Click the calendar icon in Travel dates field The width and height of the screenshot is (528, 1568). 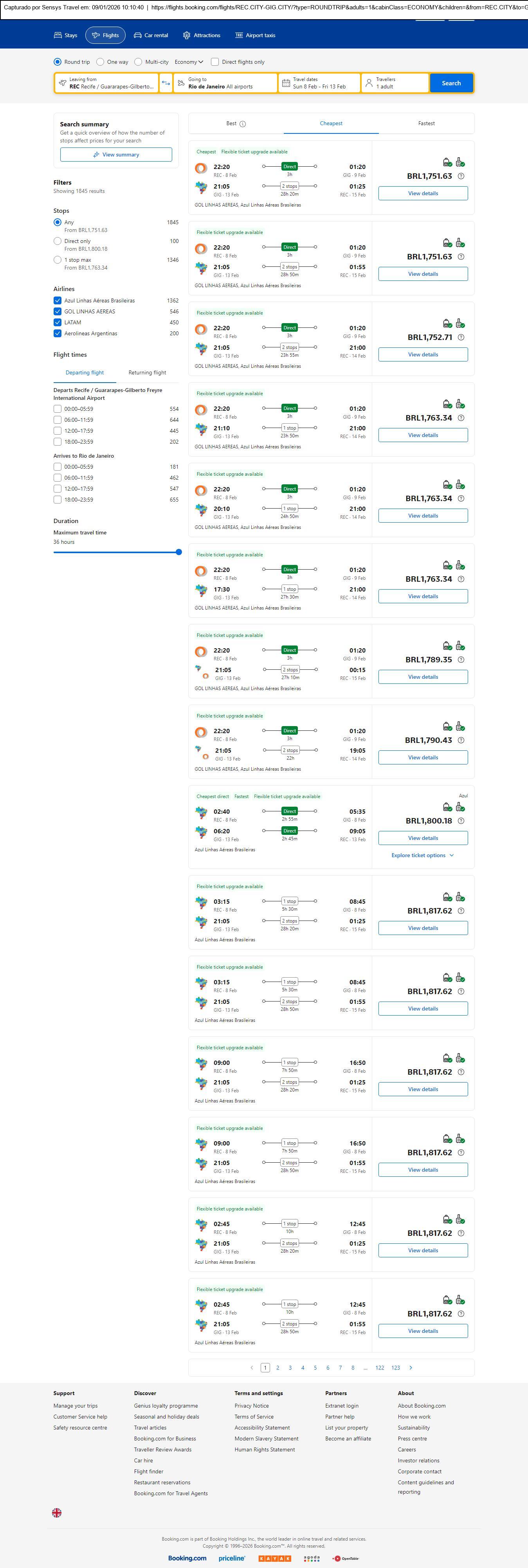[x=286, y=83]
